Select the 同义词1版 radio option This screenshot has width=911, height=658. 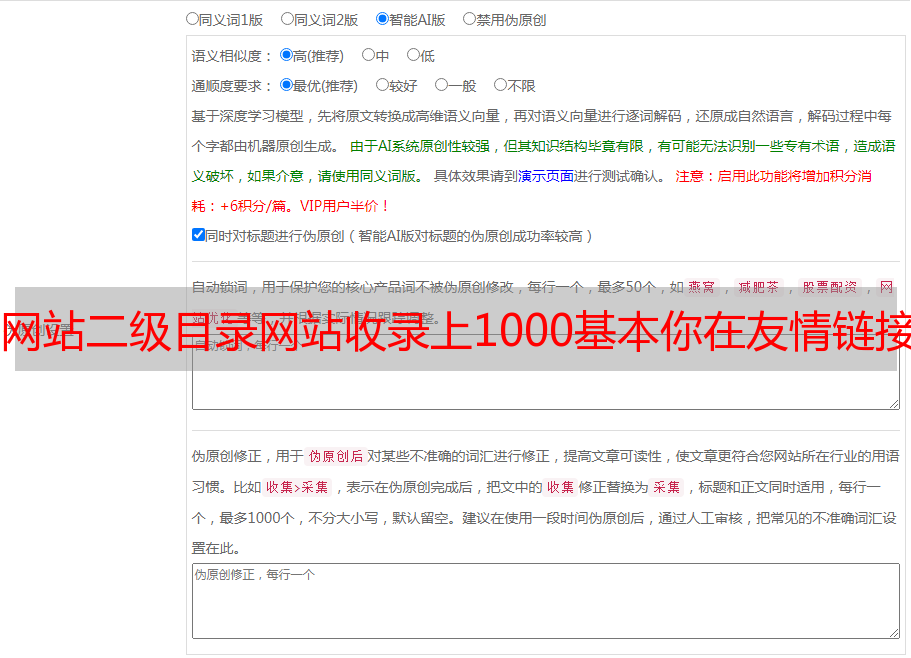pyautogui.click(x=192, y=19)
